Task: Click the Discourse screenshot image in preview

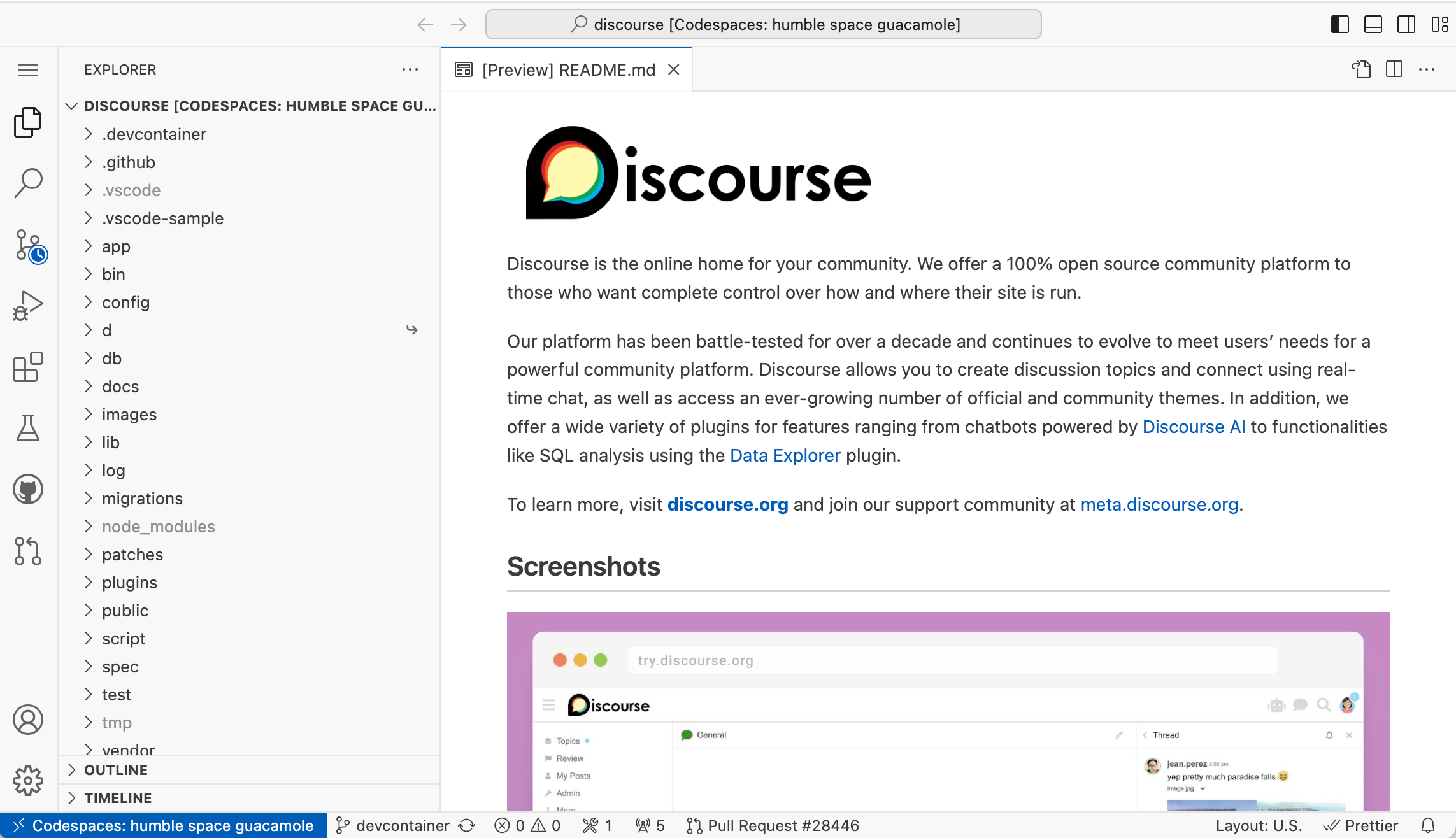Action: 948,711
